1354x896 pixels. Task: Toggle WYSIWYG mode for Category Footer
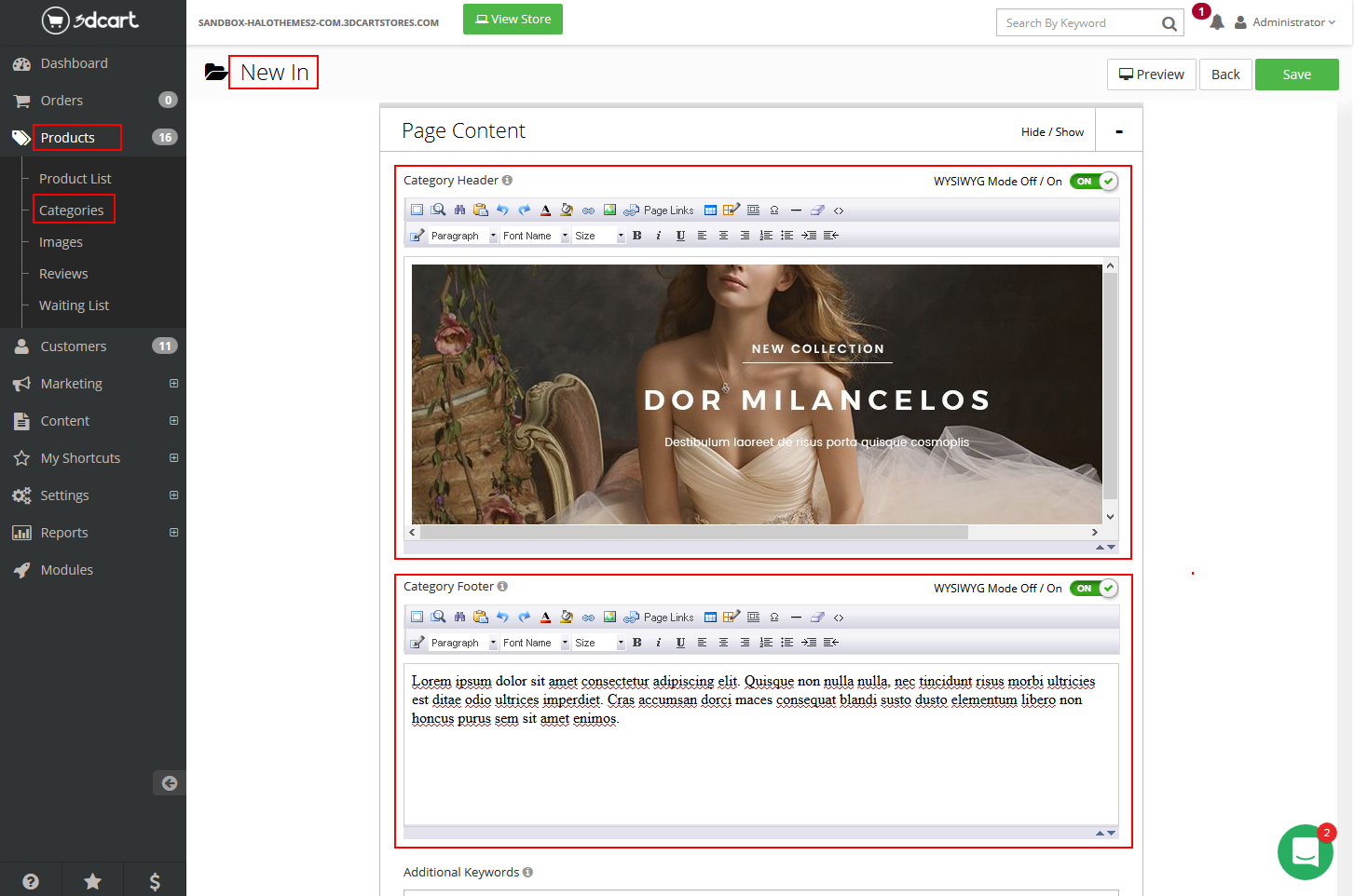click(x=1093, y=589)
